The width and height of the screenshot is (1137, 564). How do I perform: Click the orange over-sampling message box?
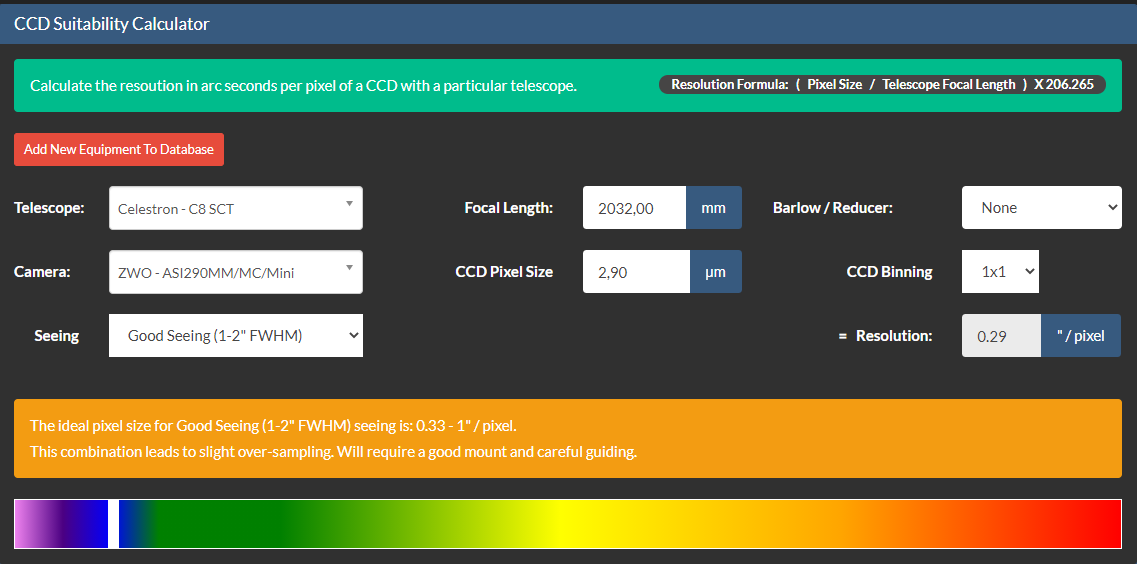tap(567, 439)
